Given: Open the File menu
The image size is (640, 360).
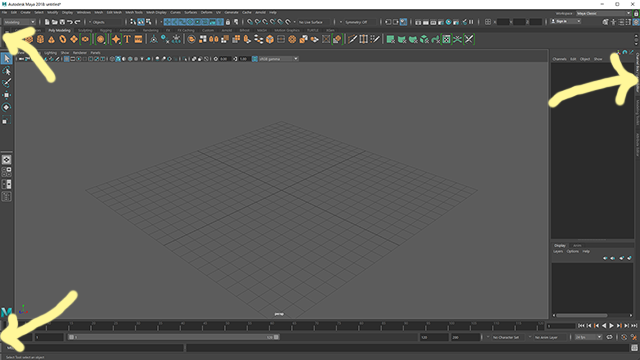Looking at the screenshot, I should coord(4,12).
